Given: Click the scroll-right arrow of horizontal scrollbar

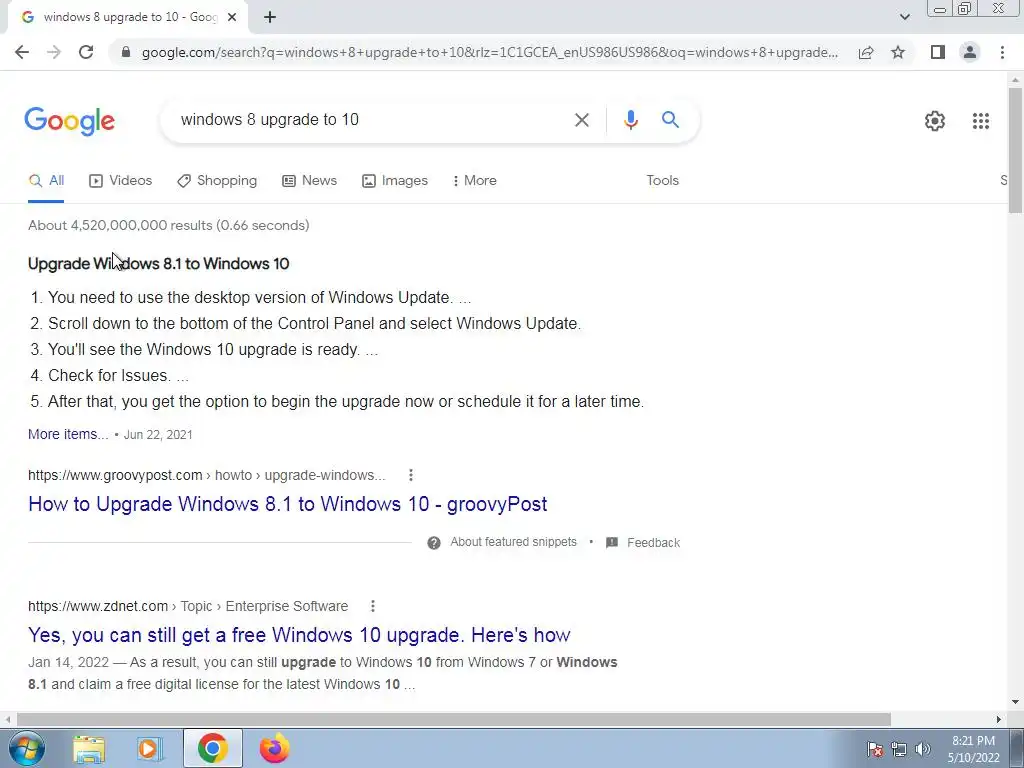Looking at the screenshot, I should (x=999, y=719).
